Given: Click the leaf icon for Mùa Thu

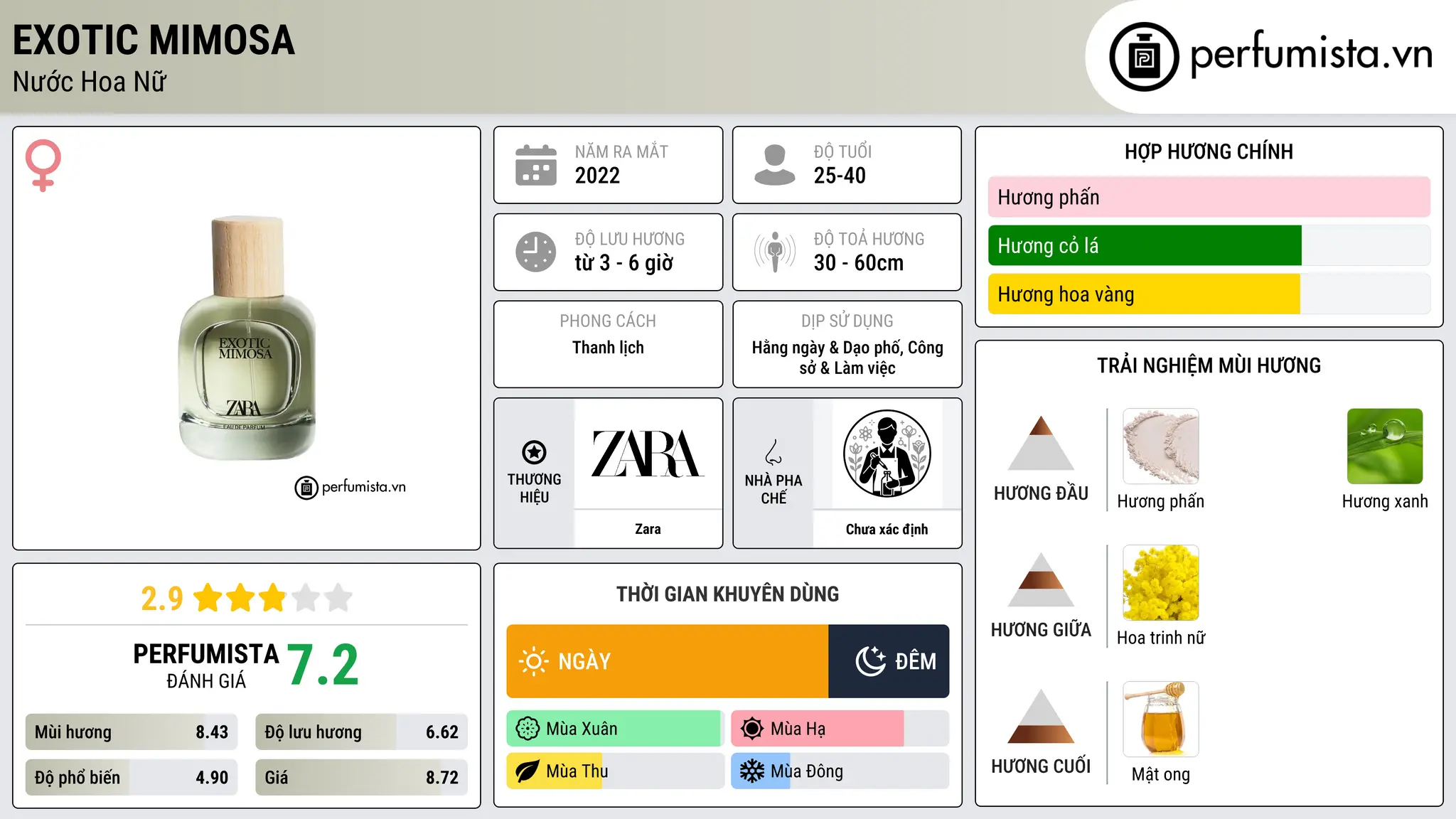Looking at the screenshot, I should point(528,771).
